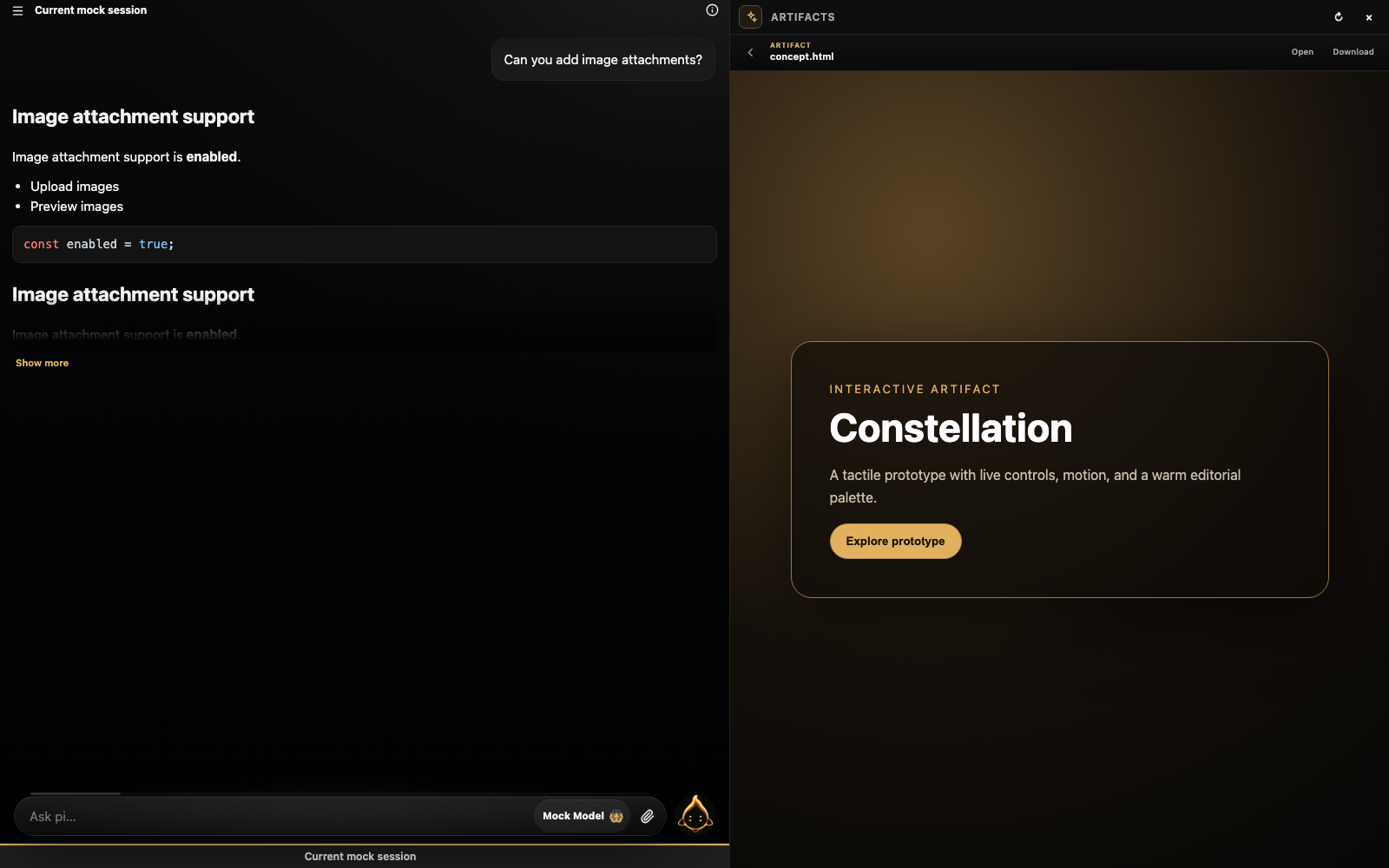Open the hamburger sidebar menu
Image resolution: width=1389 pixels, height=868 pixels.
point(17,10)
